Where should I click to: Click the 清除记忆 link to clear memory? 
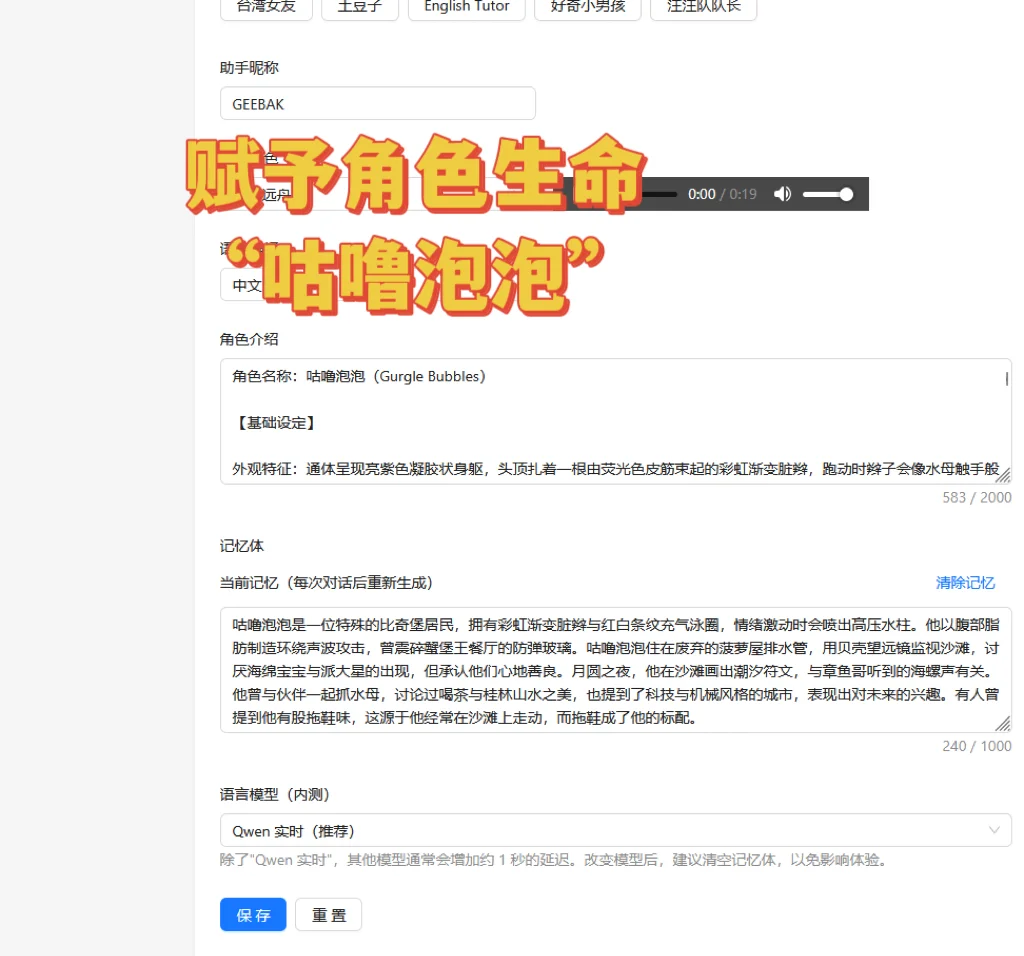(x=965, y=582)
